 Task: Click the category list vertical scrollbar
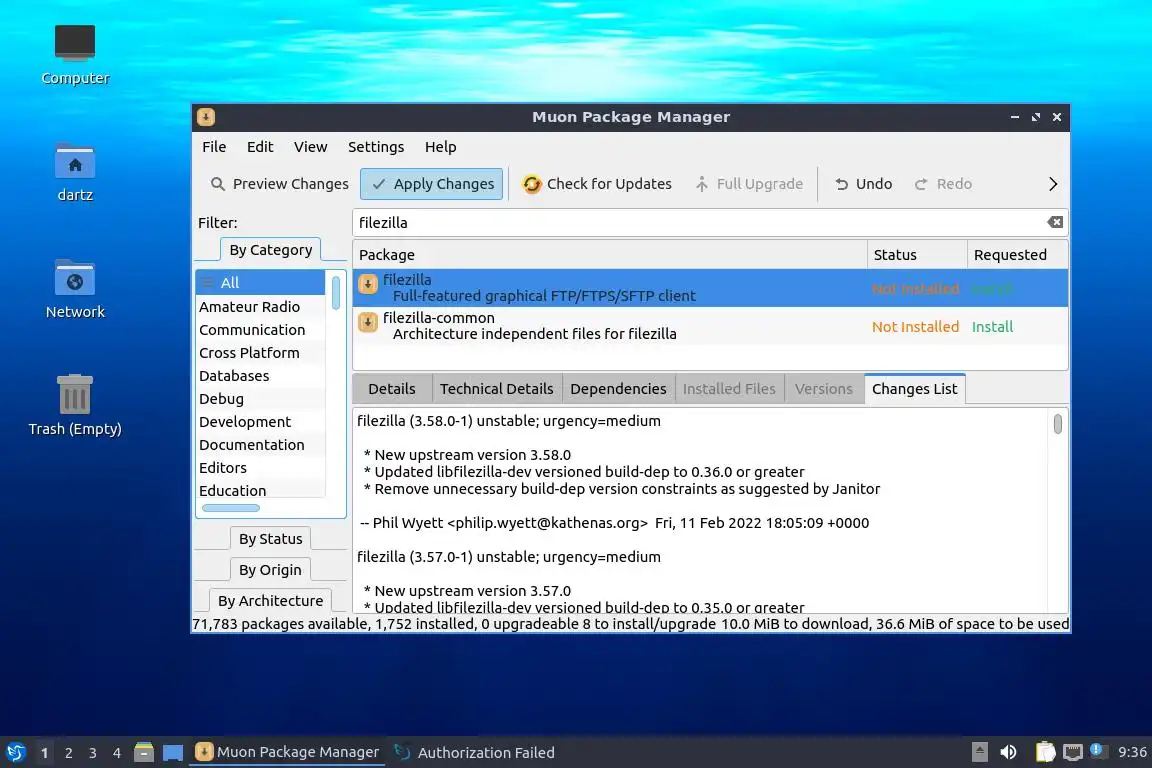pos(336,293)
